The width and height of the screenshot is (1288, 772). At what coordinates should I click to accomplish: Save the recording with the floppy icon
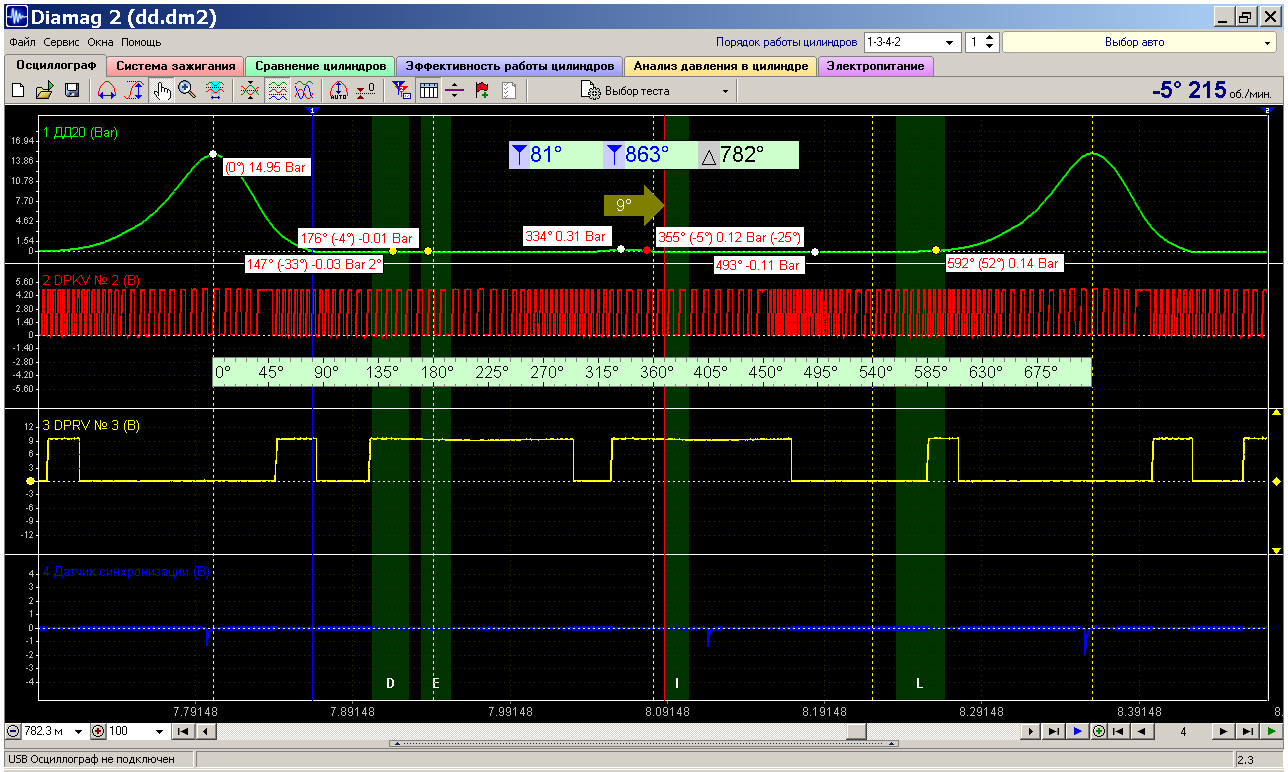72,91
